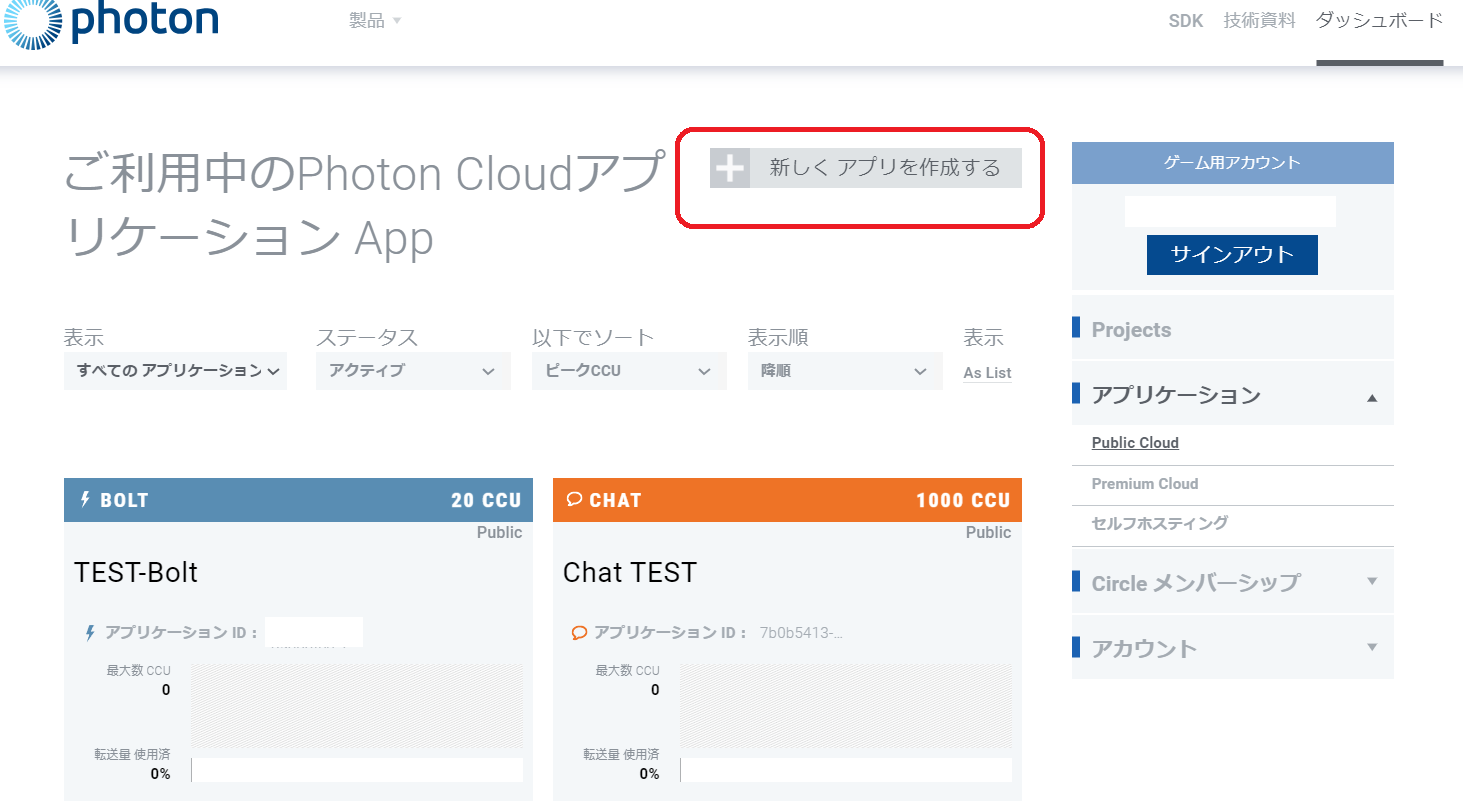Open the 製品 dropdown menu
The image size is (1463, 801).
tap(375, 20)
